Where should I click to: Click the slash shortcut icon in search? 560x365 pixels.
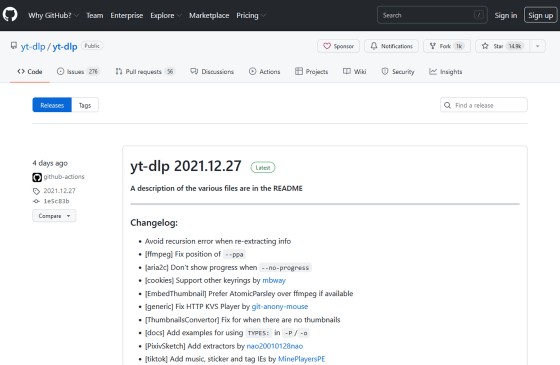pos(479,15)
